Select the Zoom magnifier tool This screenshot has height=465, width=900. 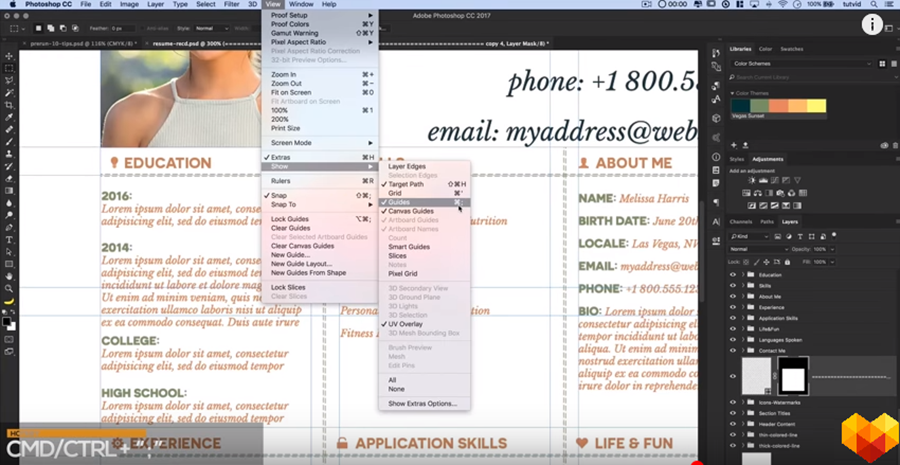[9, 287]
